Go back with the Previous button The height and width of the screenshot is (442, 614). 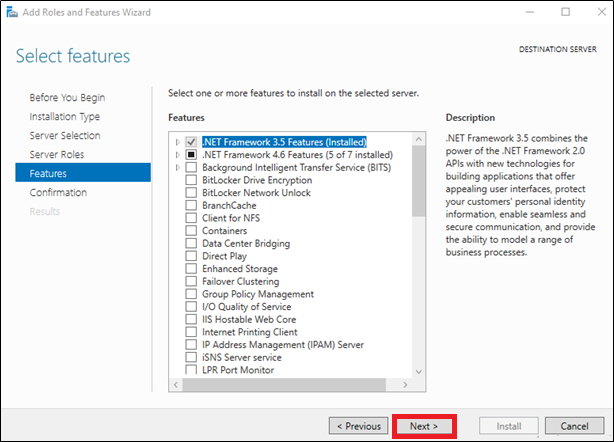[358, 426]
